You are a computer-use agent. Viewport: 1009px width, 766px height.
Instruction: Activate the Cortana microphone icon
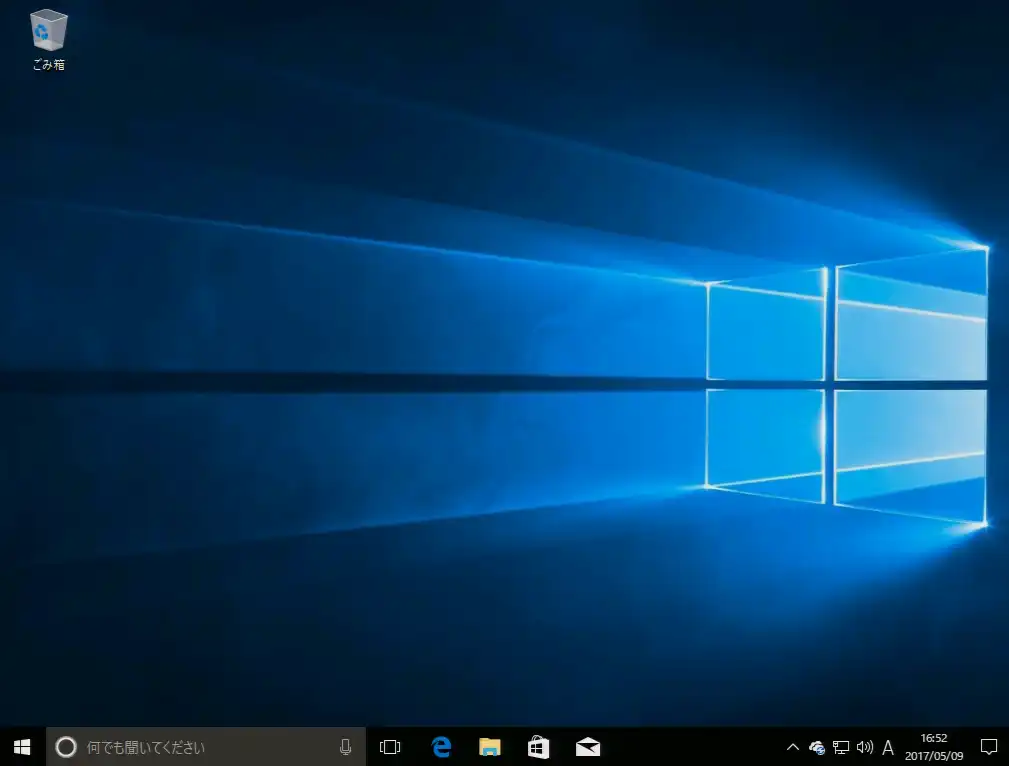[346, 747]
